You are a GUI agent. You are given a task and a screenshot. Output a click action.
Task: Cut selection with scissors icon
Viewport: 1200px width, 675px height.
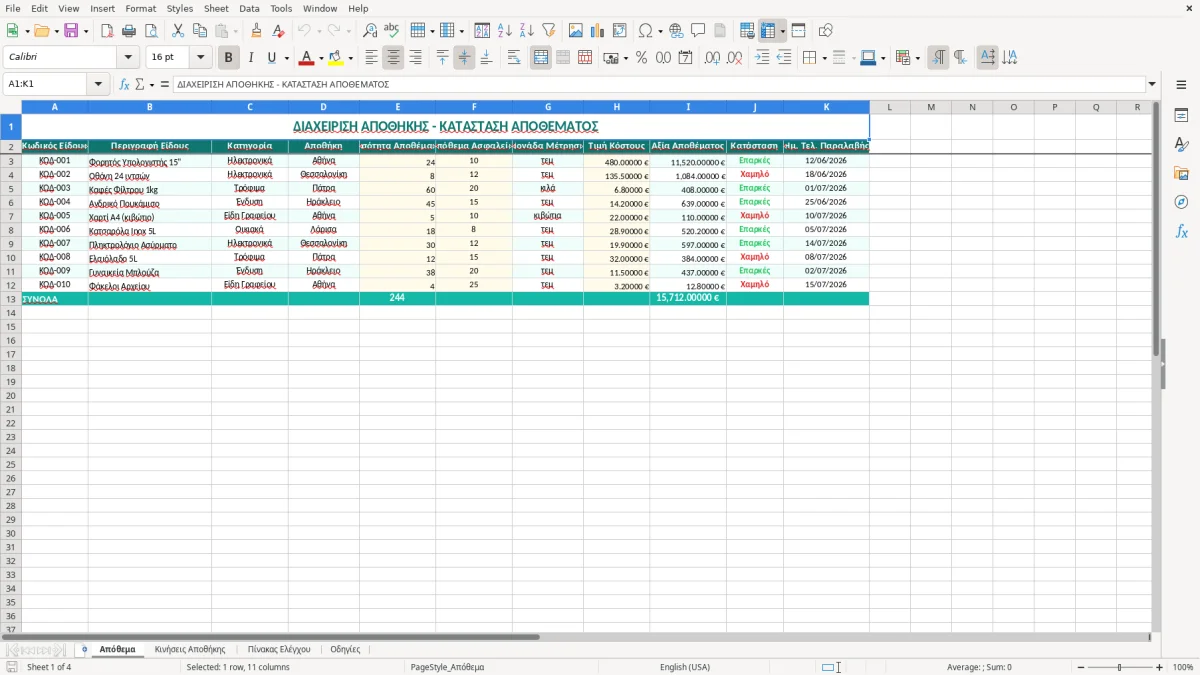tap(177, 31)
